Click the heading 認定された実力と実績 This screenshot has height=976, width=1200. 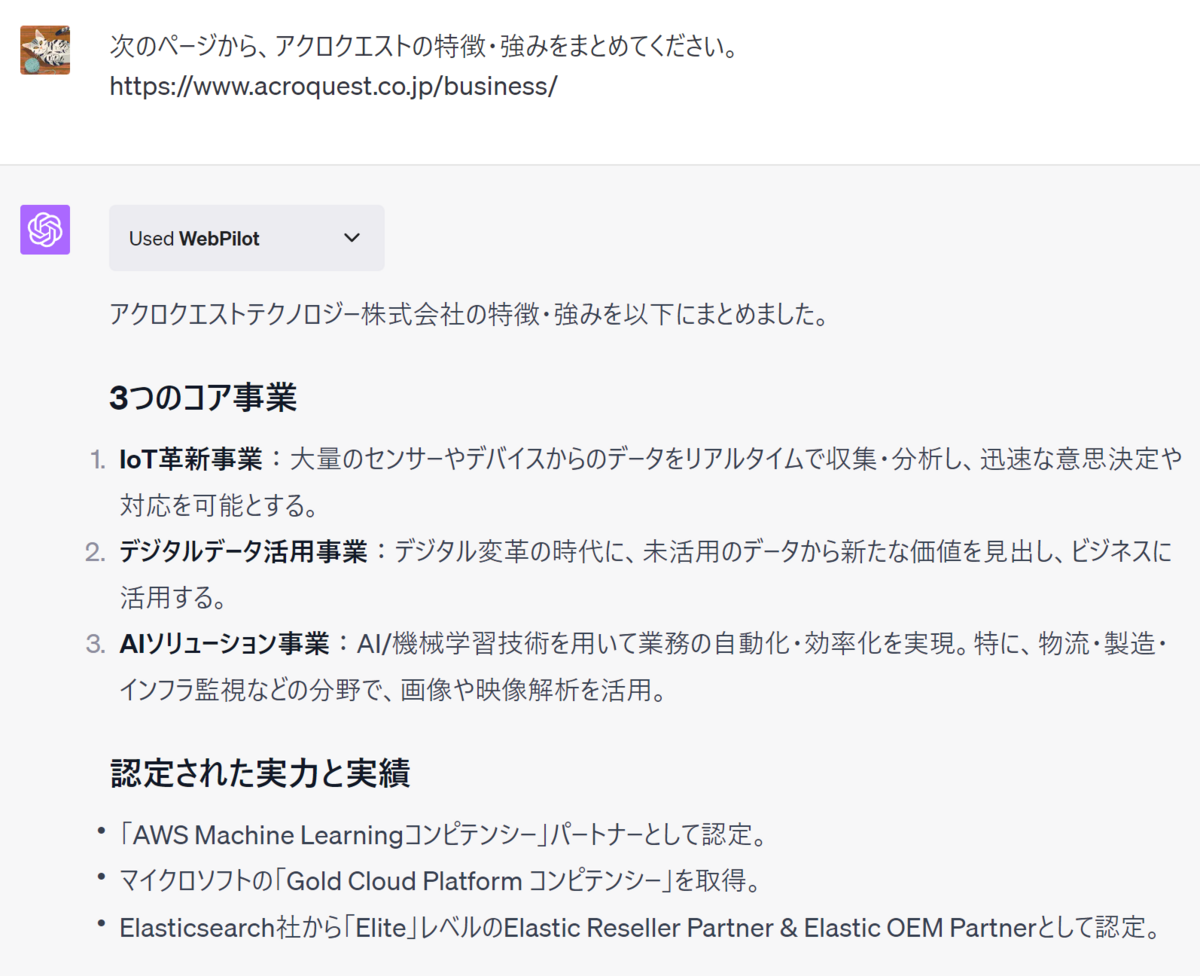point(260,773)
